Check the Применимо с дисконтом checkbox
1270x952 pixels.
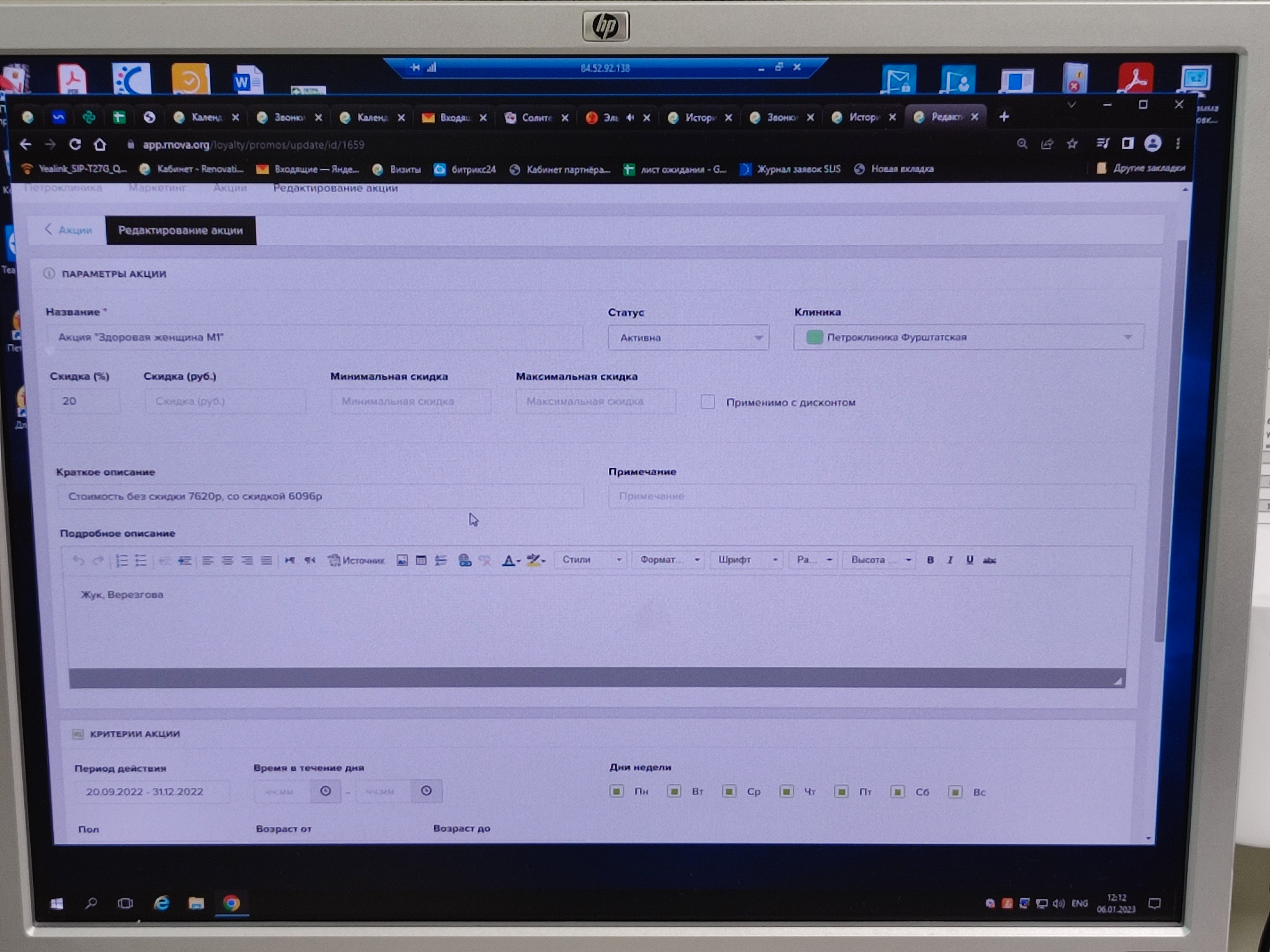pyautogui.click(x=707, y=402)
